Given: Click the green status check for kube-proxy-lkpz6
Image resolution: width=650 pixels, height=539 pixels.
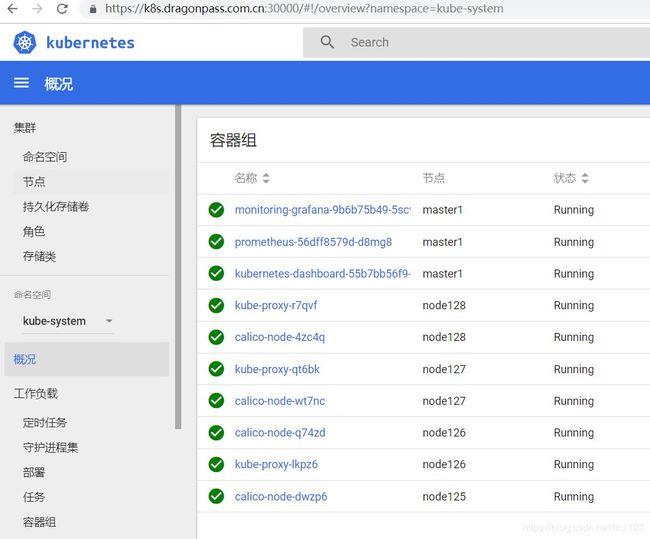Looking at the screenshot, I should [x=216, y=464].
